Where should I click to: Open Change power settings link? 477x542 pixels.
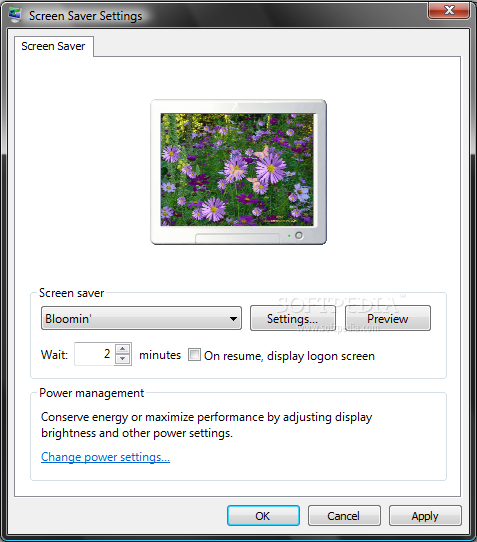point(105,457)
